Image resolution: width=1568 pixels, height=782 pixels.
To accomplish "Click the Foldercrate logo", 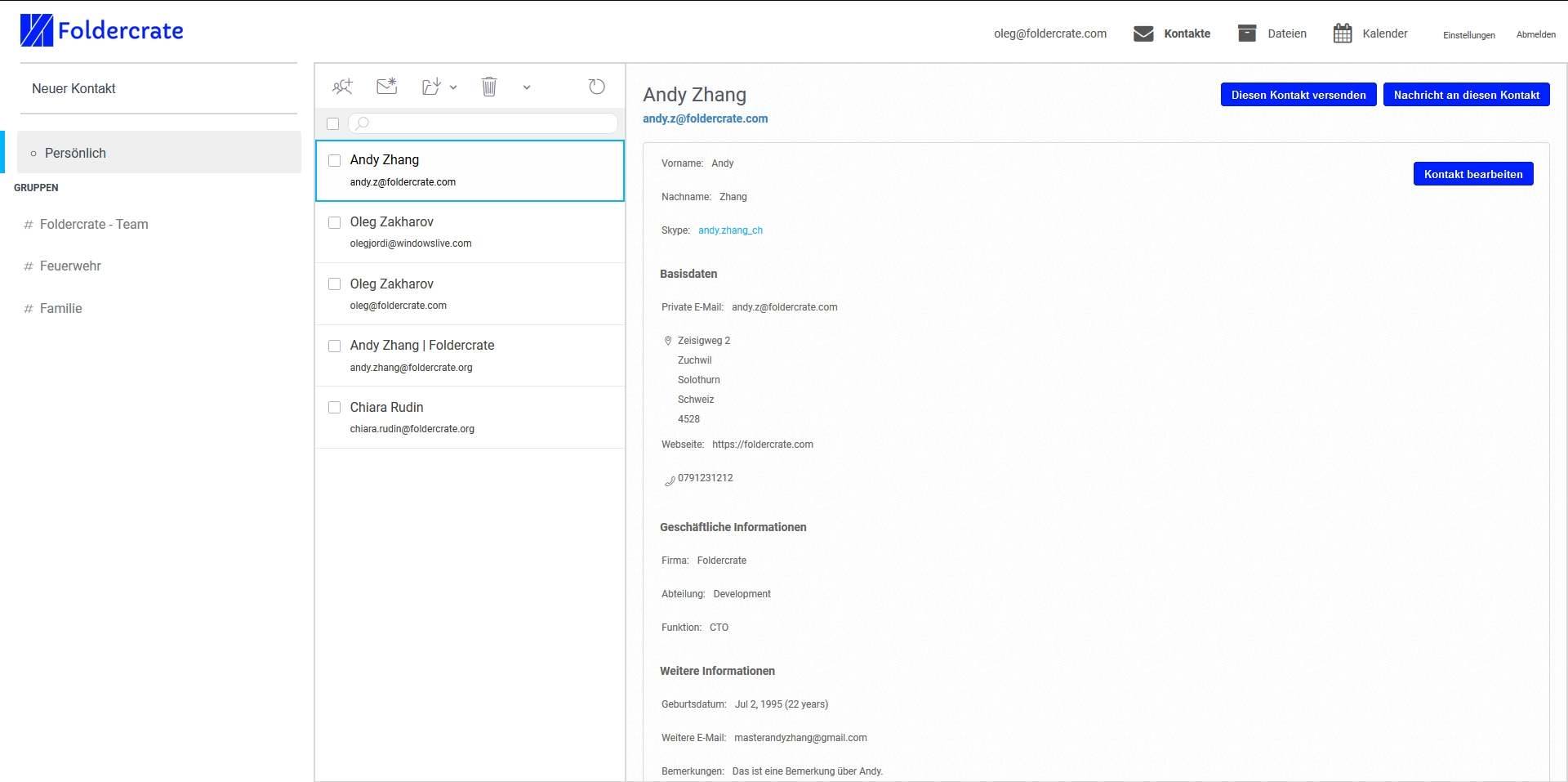I will point(102,30).
